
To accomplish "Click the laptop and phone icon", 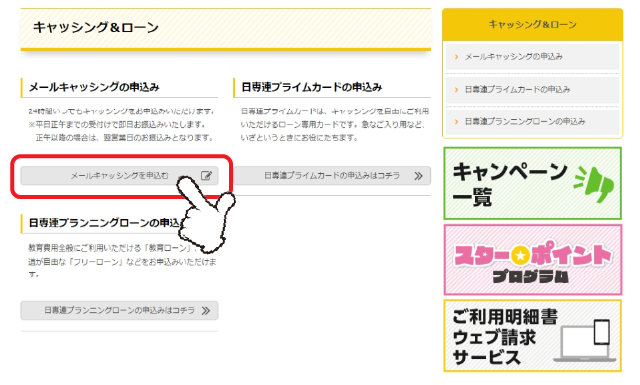I will tap(584, 341).
